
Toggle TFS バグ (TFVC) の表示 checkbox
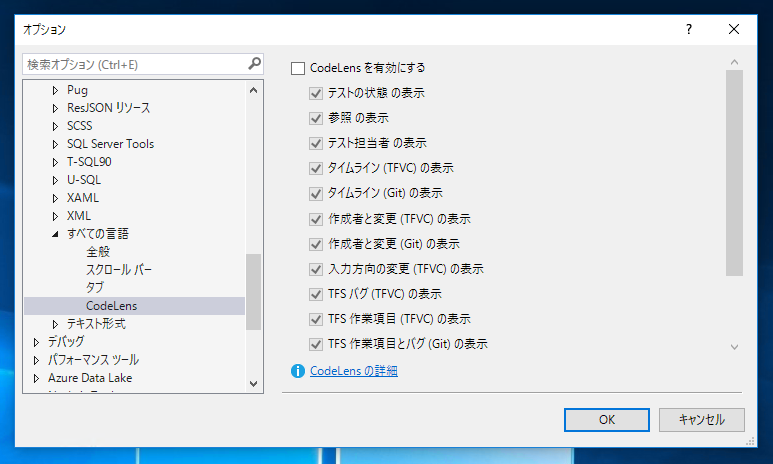[316, 294]
